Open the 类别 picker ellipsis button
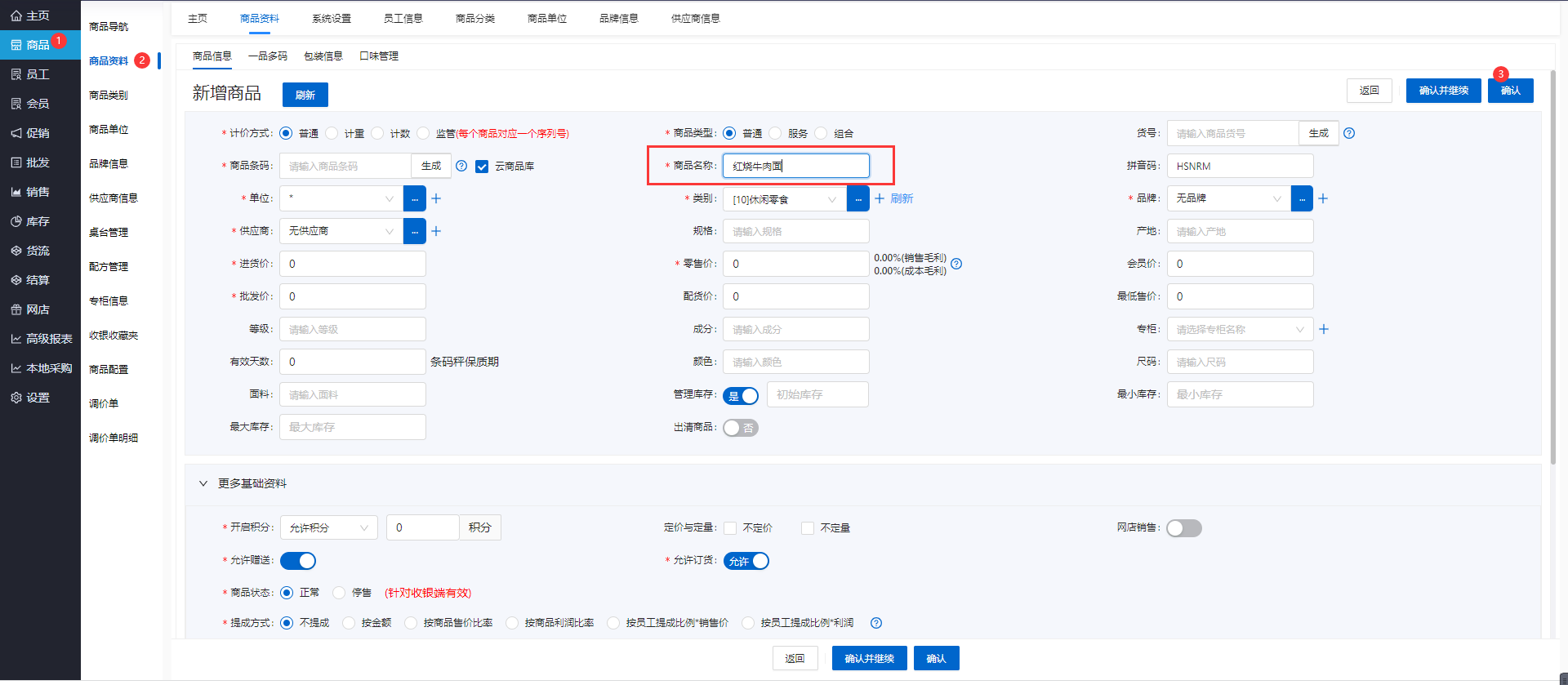The width and height of the screenshot is (1568, 685). (858, 198)
